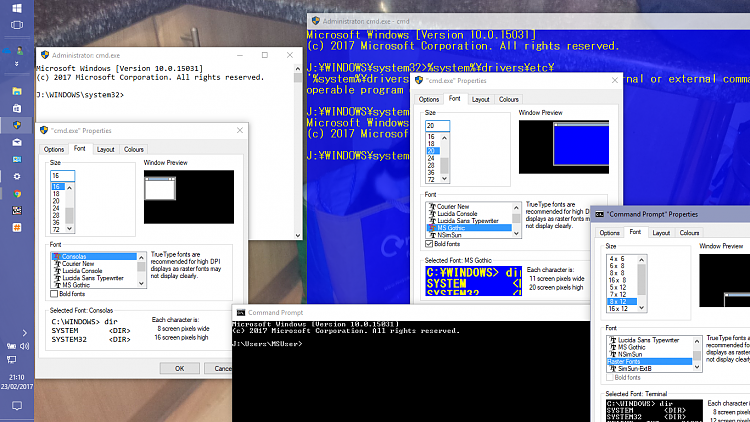Select the shield cmd icon on the taskbar
The image size is (750, 422).
(17, 125)
